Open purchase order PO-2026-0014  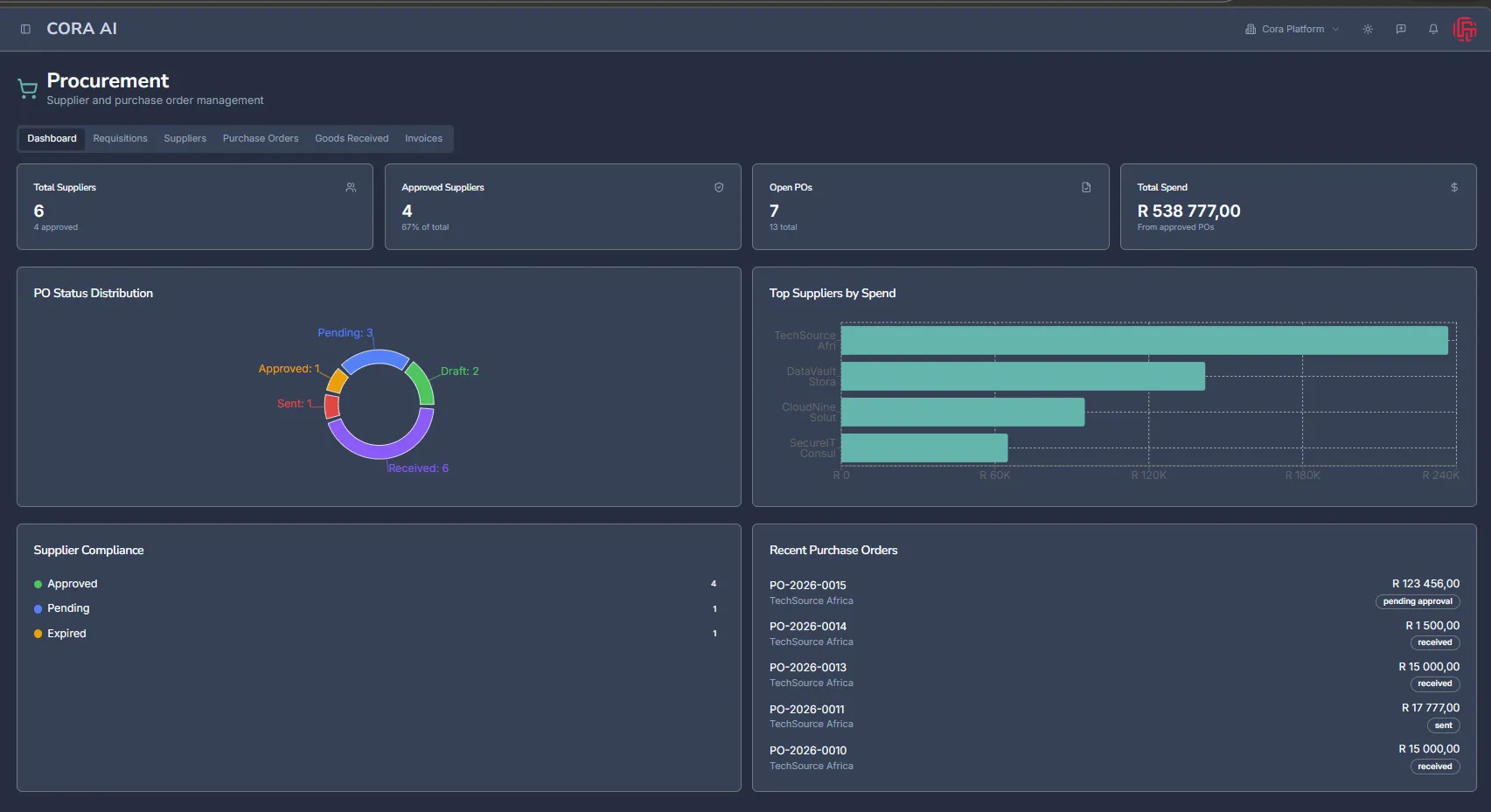click(807, 627)
